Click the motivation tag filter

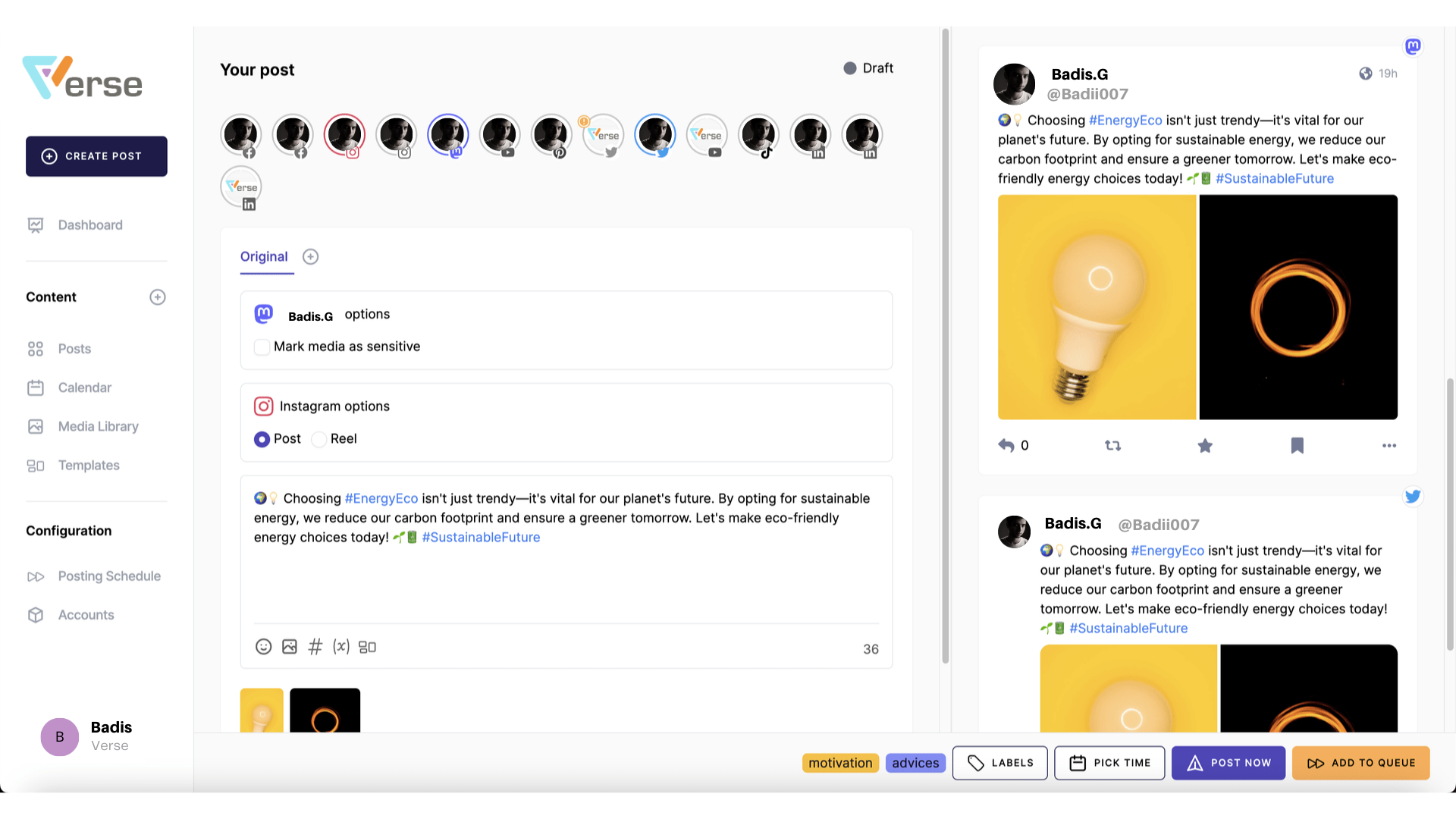840,762
